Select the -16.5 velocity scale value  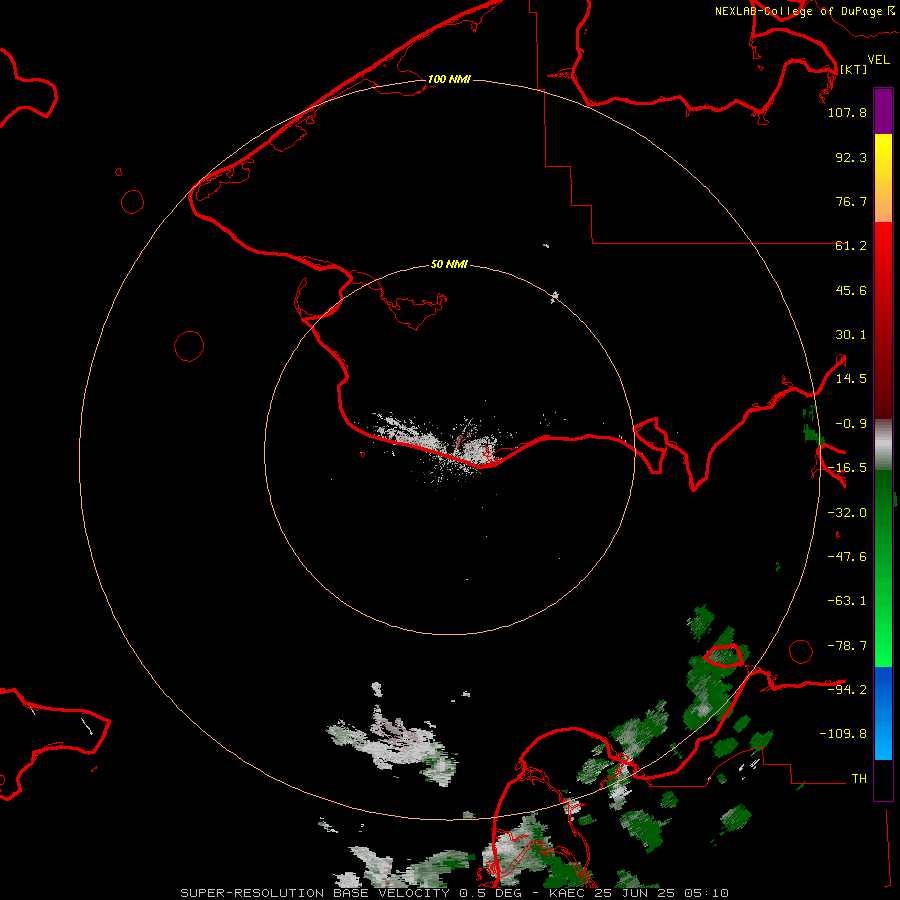(x=847, y=468)
